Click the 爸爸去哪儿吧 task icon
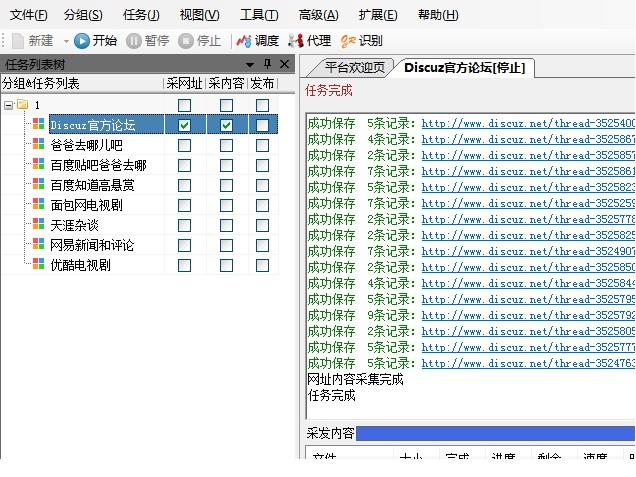 pyautogui.click(x=39, y=144)
